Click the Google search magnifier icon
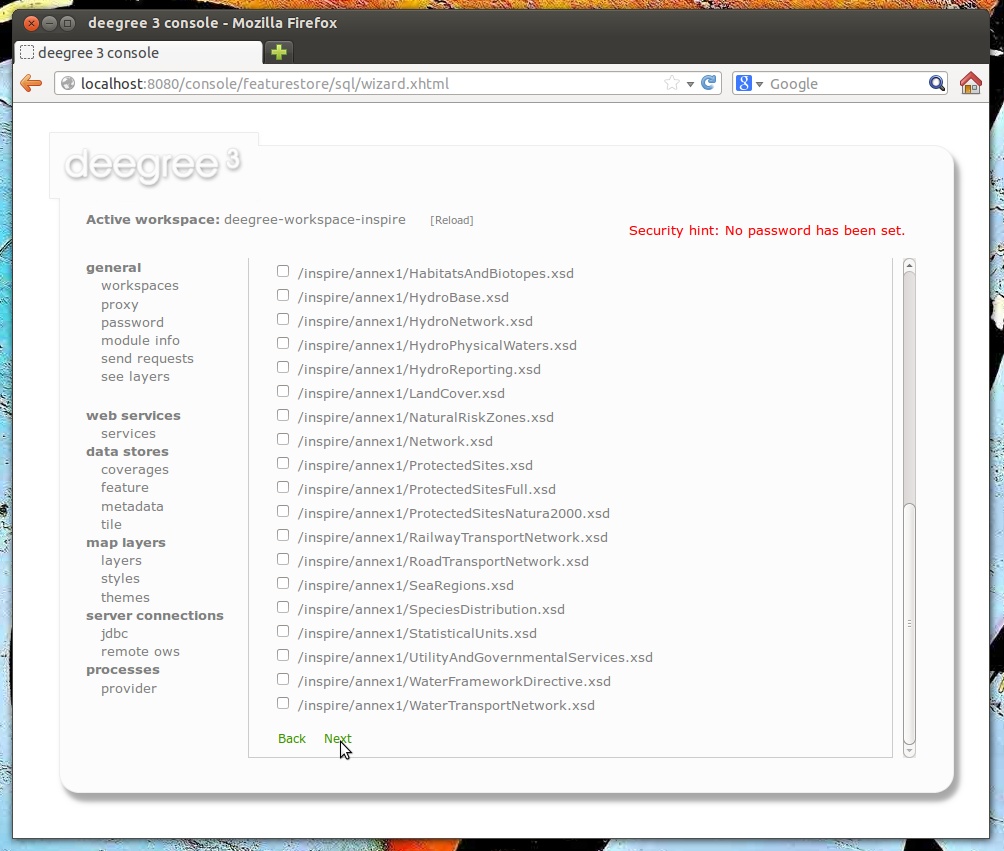 point(935,83)
